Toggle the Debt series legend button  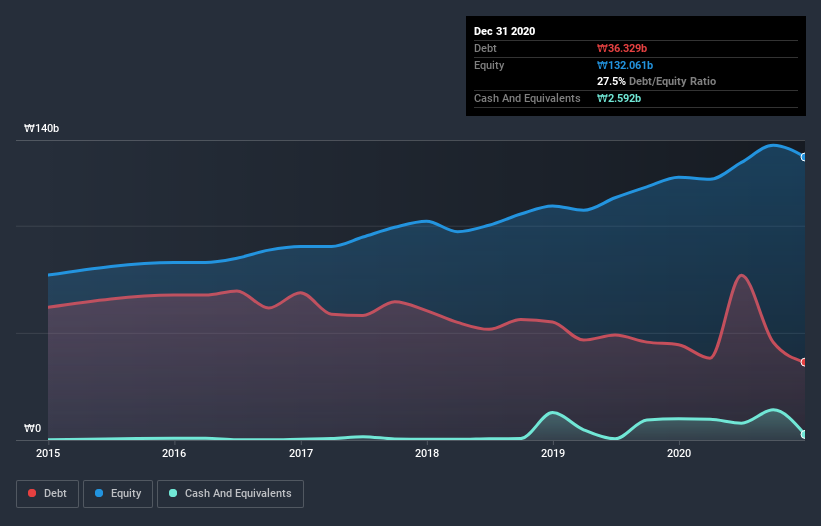coord(47,494)
